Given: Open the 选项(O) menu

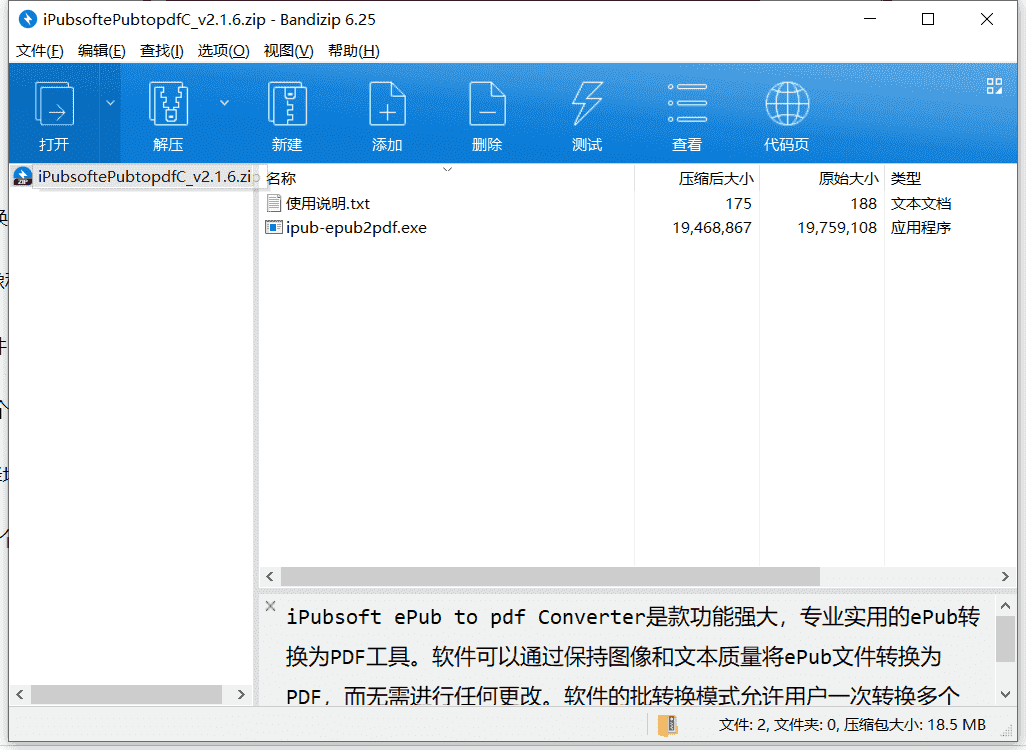Looking at the screenshot, I should click(x=224, y=51).
